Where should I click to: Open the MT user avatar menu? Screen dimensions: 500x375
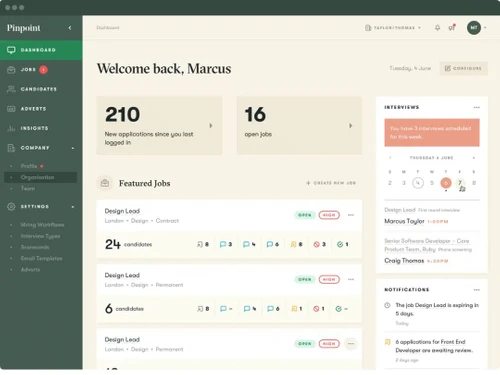474,28
